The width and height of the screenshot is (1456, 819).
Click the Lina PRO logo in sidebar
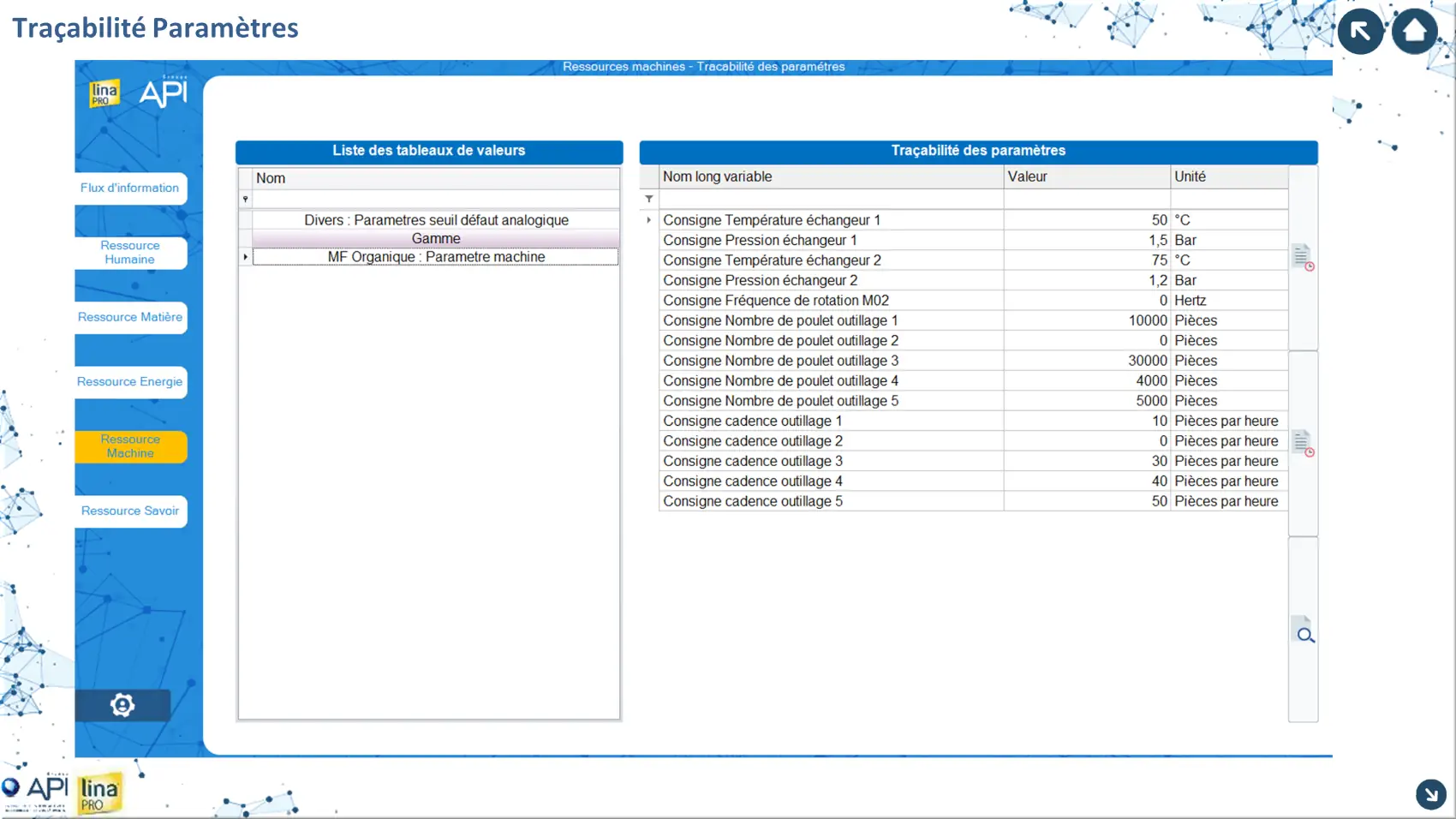click(x=104, y=93)
